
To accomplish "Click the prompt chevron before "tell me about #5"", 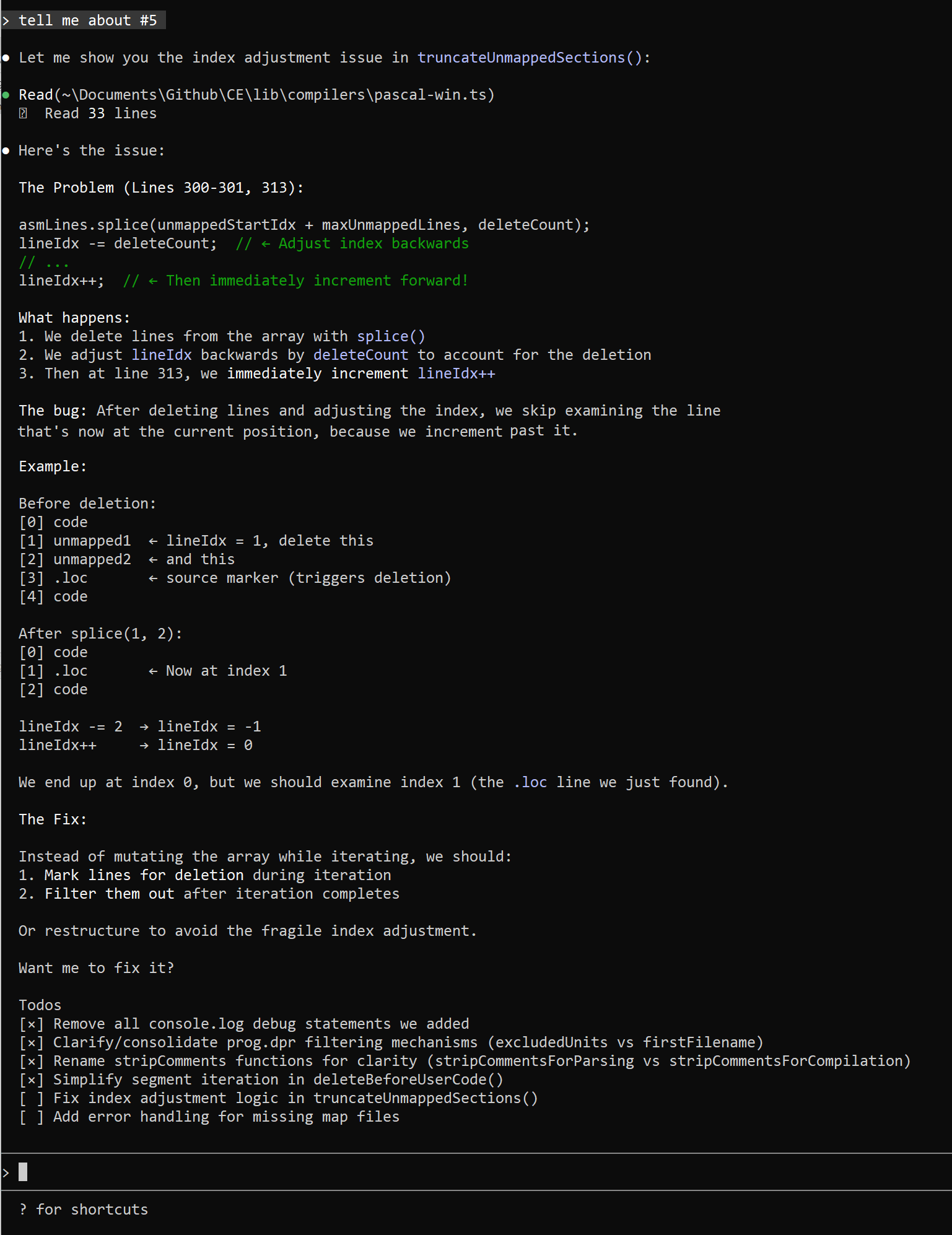I will point(6,20).
